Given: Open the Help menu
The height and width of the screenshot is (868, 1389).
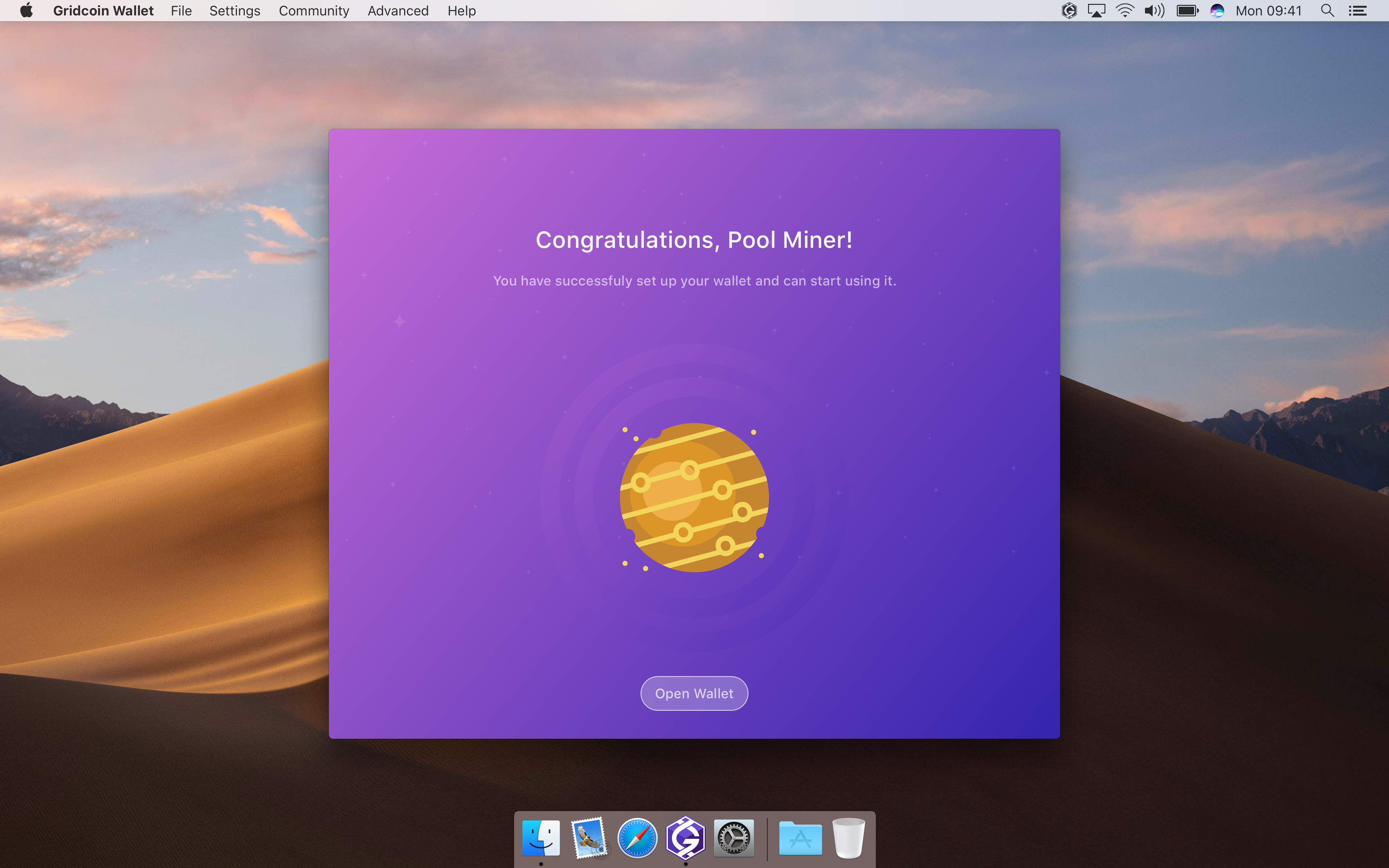Looking at the screenshot, I should [461, 10].
